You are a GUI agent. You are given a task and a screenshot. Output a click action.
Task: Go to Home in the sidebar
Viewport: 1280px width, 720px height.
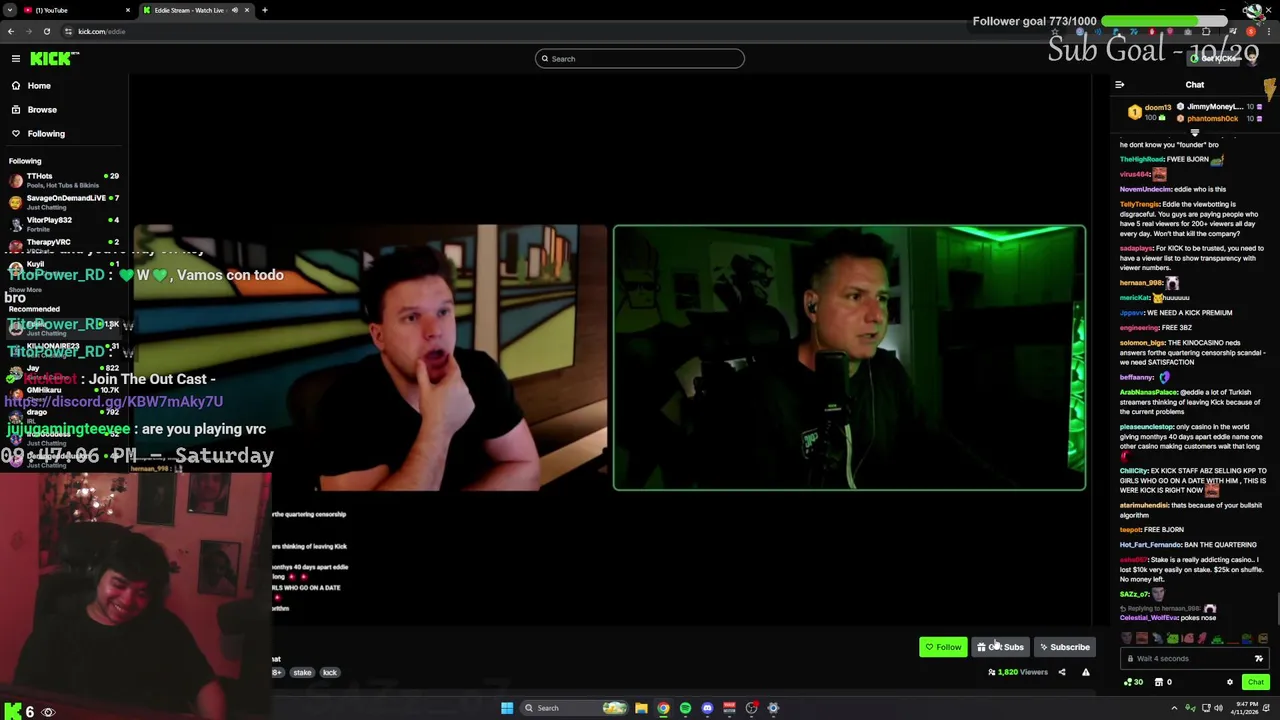coord(39,86)
